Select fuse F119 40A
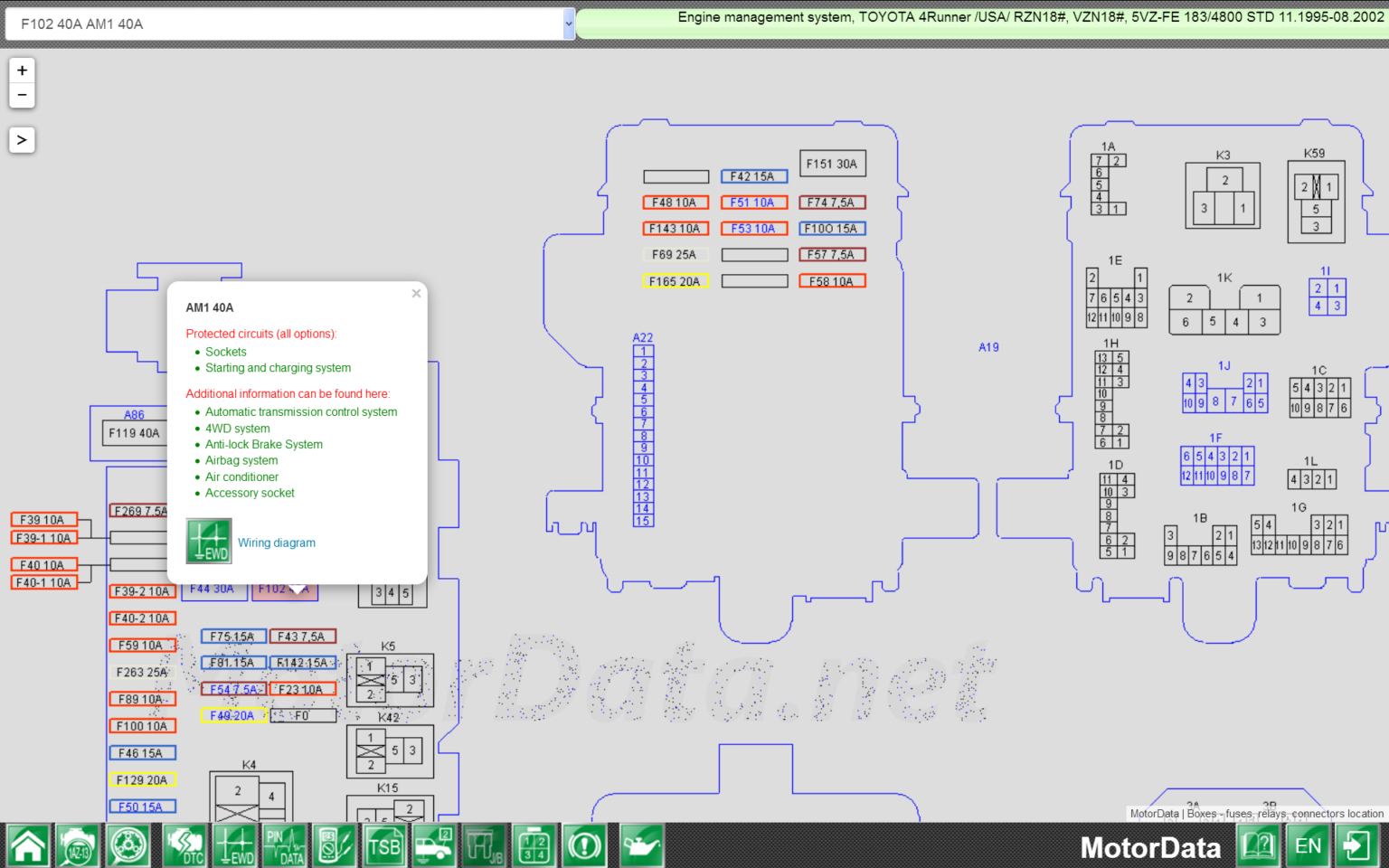 pos(135,433)
